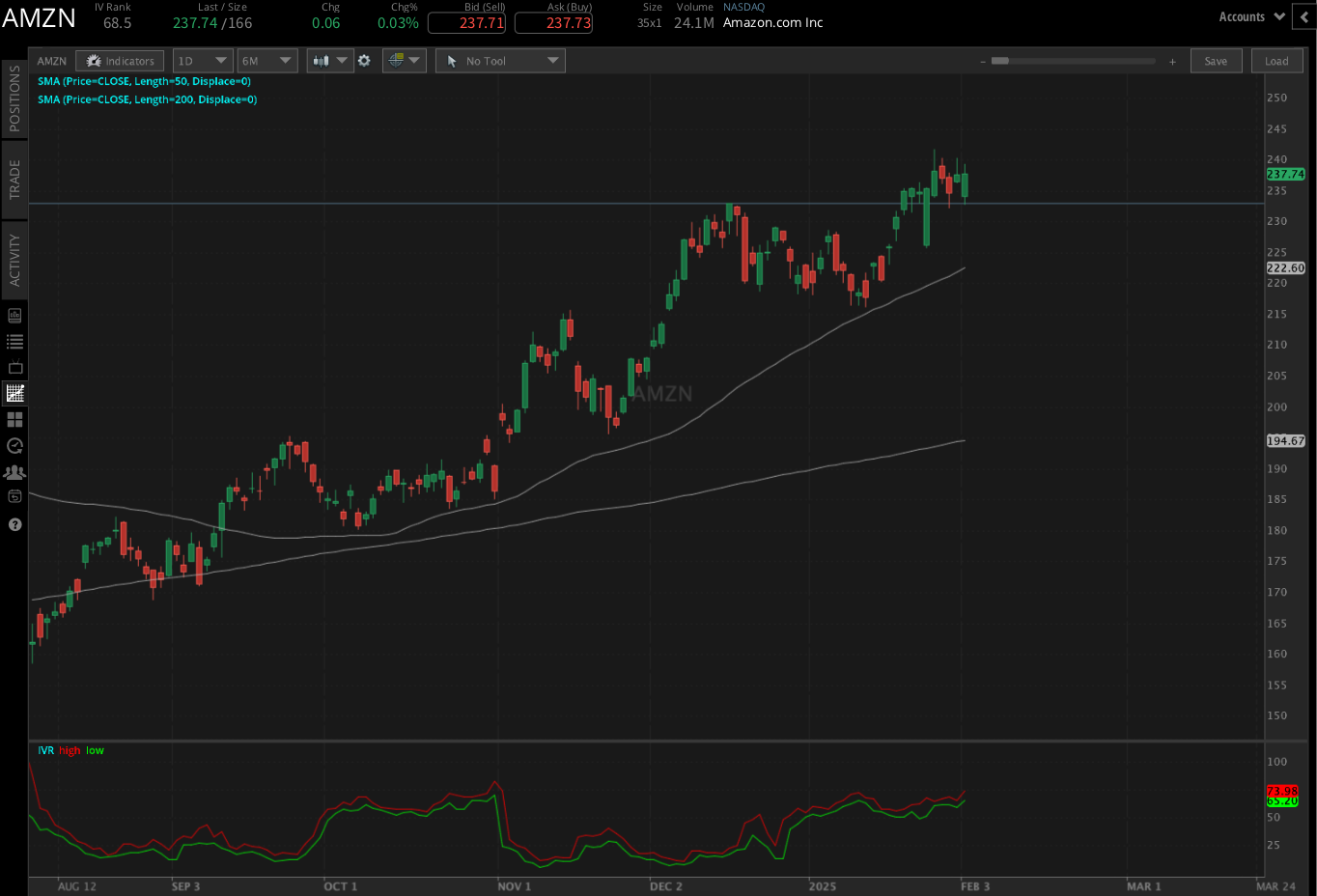Click the Load button
Screen dimensions: 1317x896
click(1276, 60)
